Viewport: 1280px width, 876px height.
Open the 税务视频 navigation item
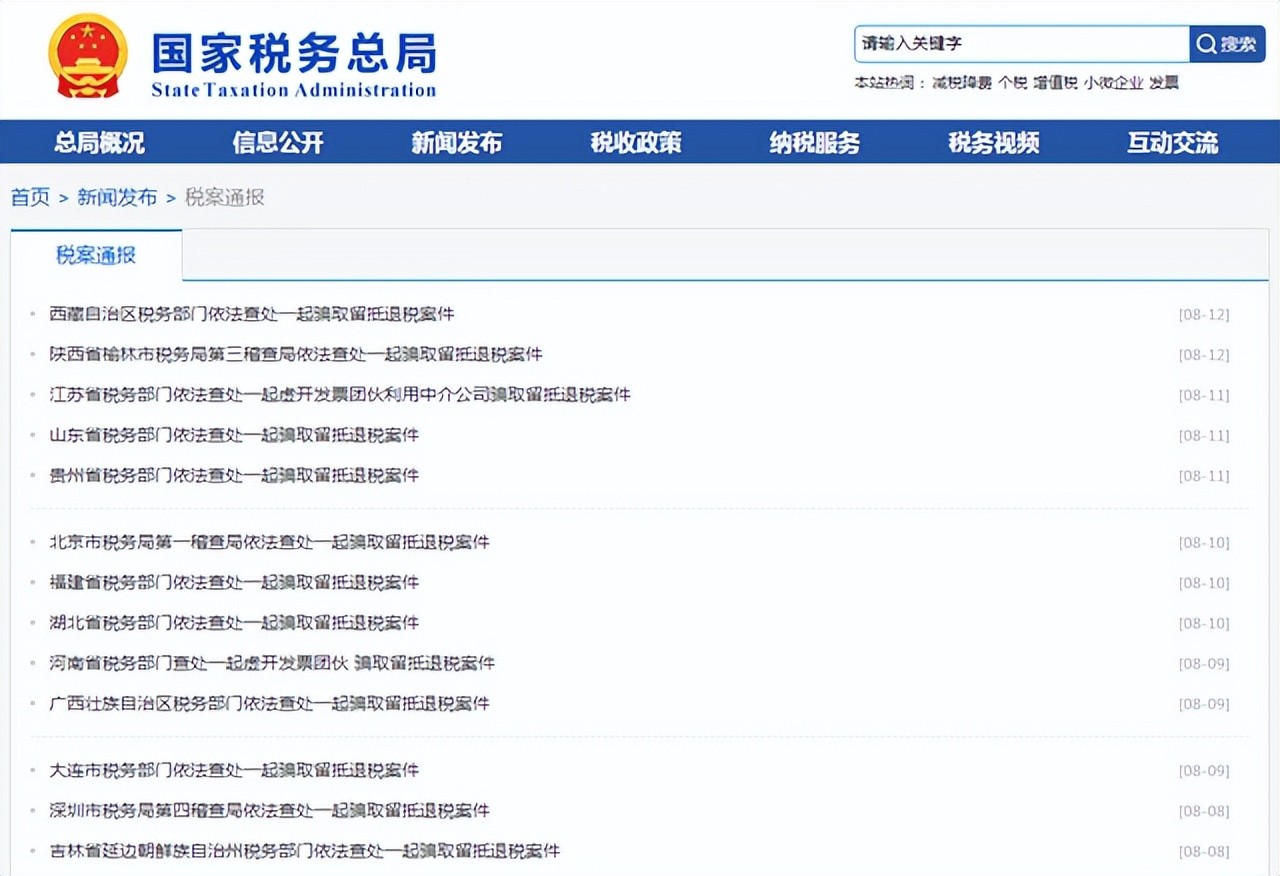tap(994, 143)
